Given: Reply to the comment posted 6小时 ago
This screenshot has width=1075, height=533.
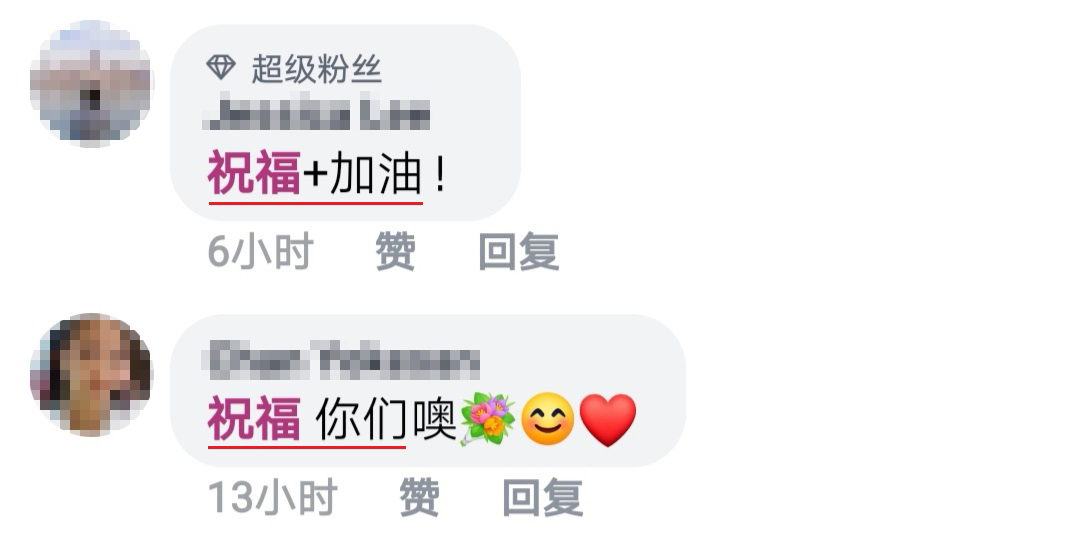Looking at the screenshot, I should [518, 251].
